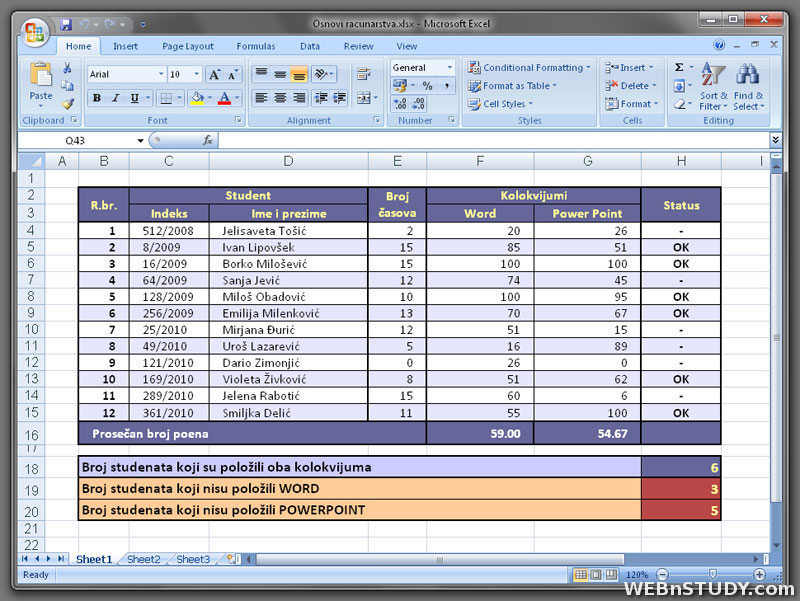Set Bottom Align vertical alignment
Screen dimensions: 800x601
[x=299, y=74]
